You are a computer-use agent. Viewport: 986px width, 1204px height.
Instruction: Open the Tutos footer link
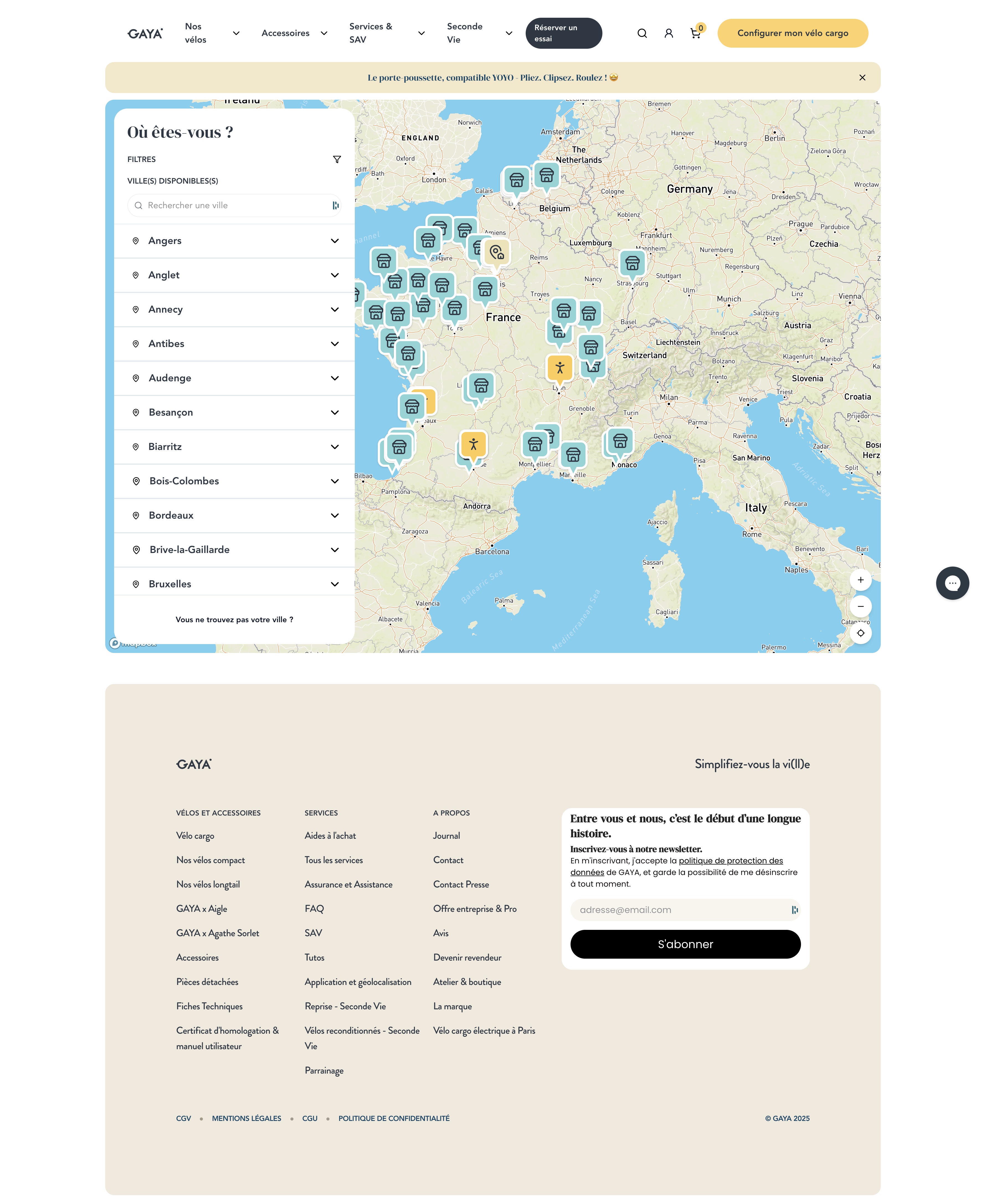[x=314, y=958]
